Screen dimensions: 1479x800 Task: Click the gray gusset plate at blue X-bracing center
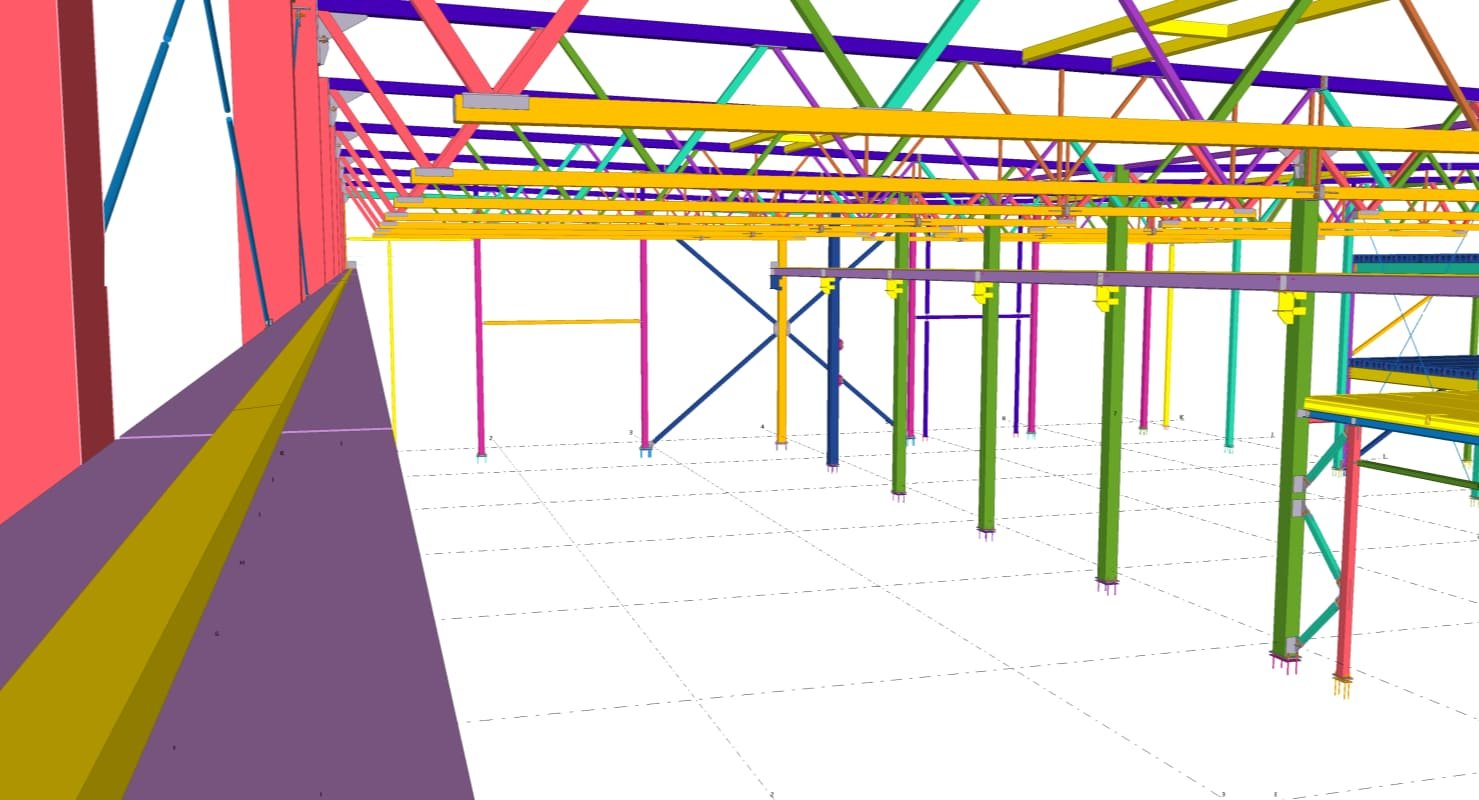[x=781, y=329]
